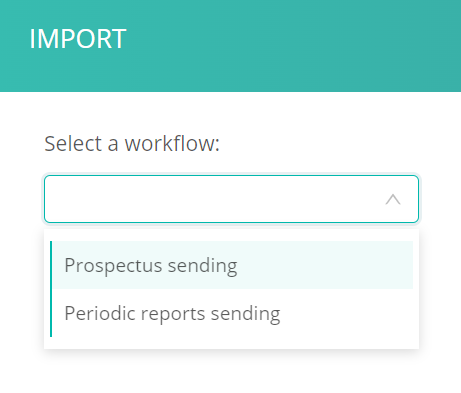This screenshot has height=393, width=461.
Task: Click the teal bar beside workflow options
Action: pyautogui.click(x=51, y=289)
